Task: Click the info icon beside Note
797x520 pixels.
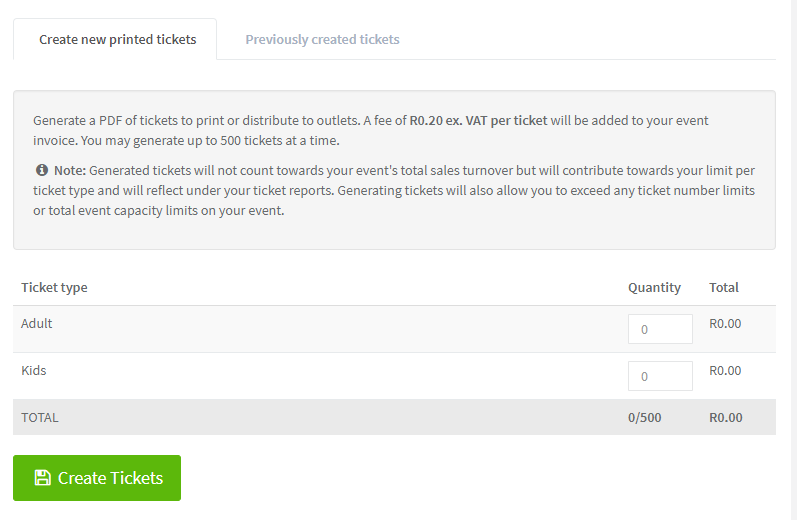Action: coord(42,170)
